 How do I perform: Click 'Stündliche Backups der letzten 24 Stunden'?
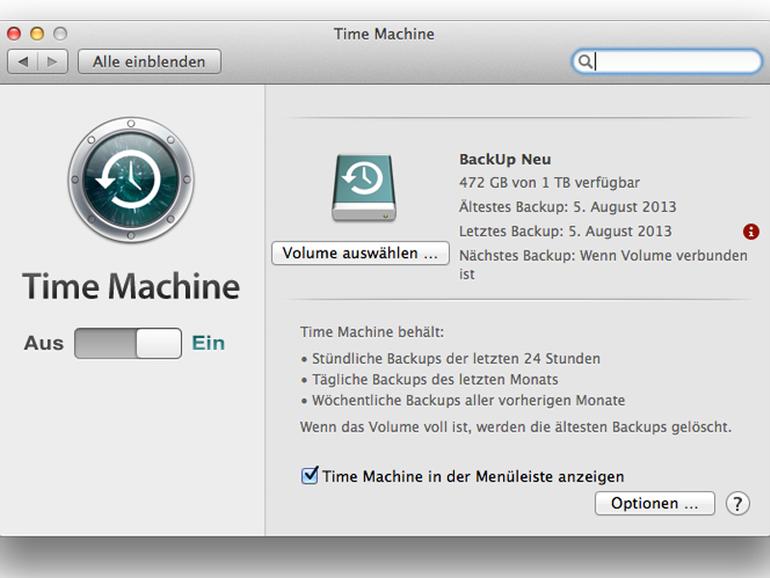click(x=456, y=358)
